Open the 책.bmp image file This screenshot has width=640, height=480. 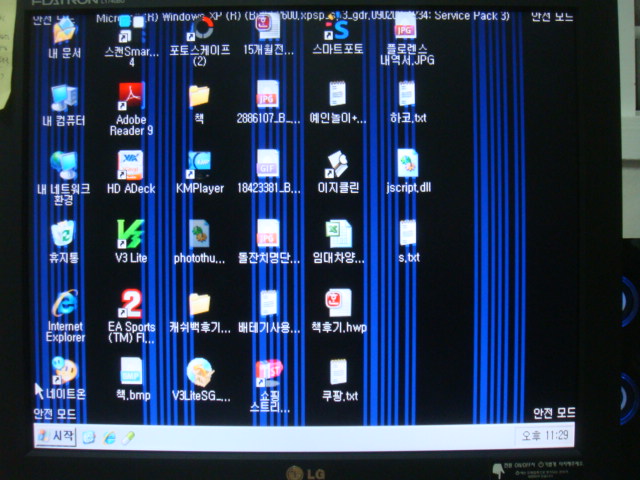coord(132,373)
